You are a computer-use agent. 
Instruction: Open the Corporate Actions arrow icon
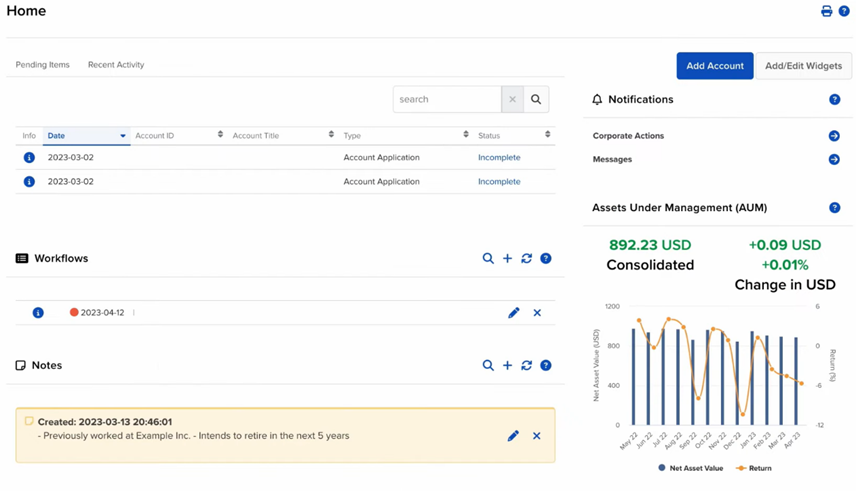(x=834, y=136)
